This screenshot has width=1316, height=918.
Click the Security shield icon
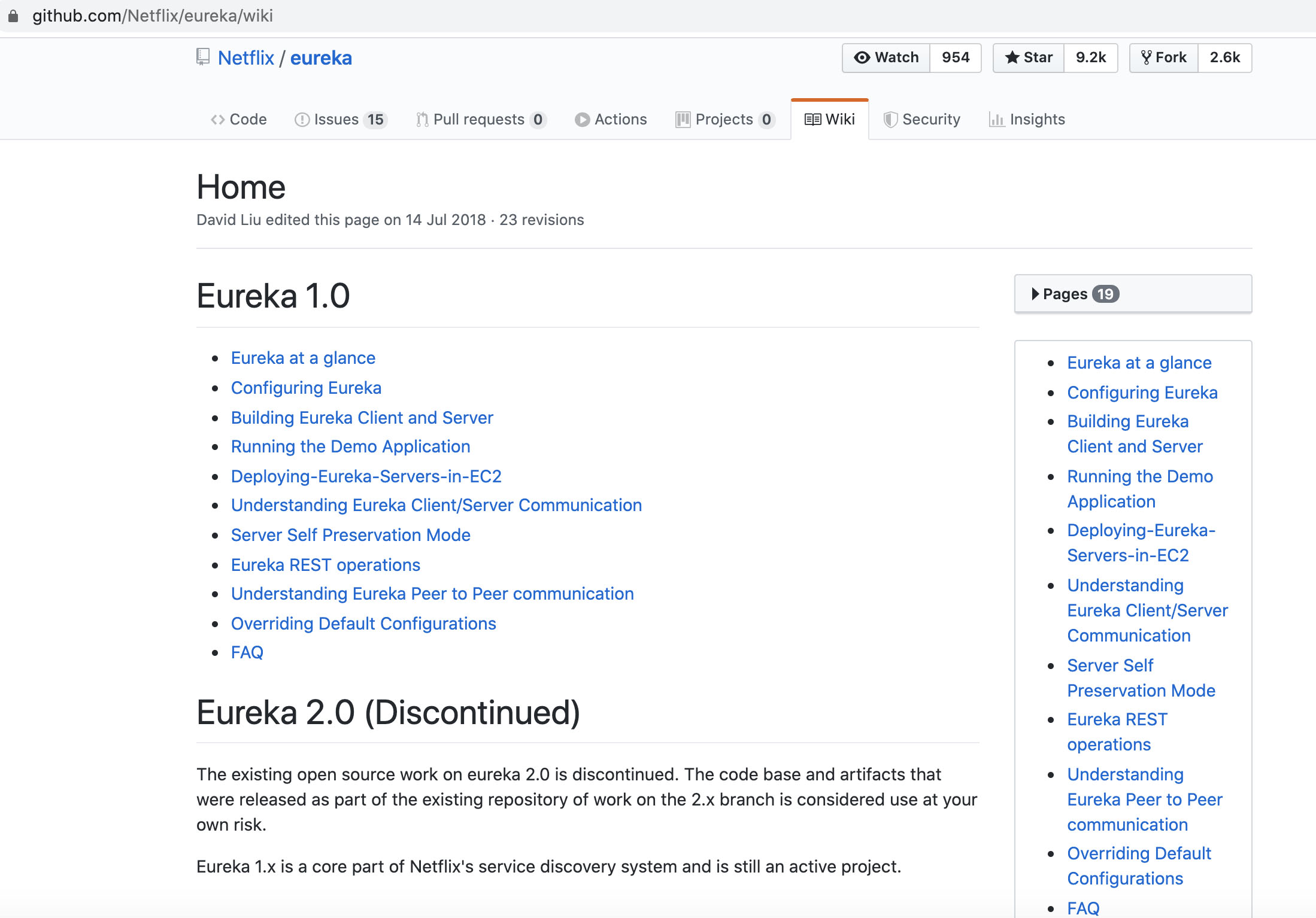coord(890,120)
